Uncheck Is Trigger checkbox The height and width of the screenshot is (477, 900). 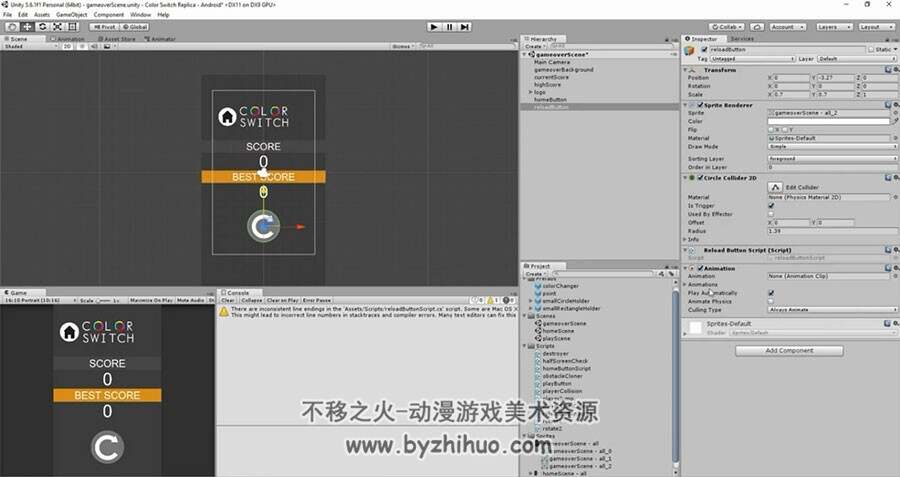coord(771,205)
